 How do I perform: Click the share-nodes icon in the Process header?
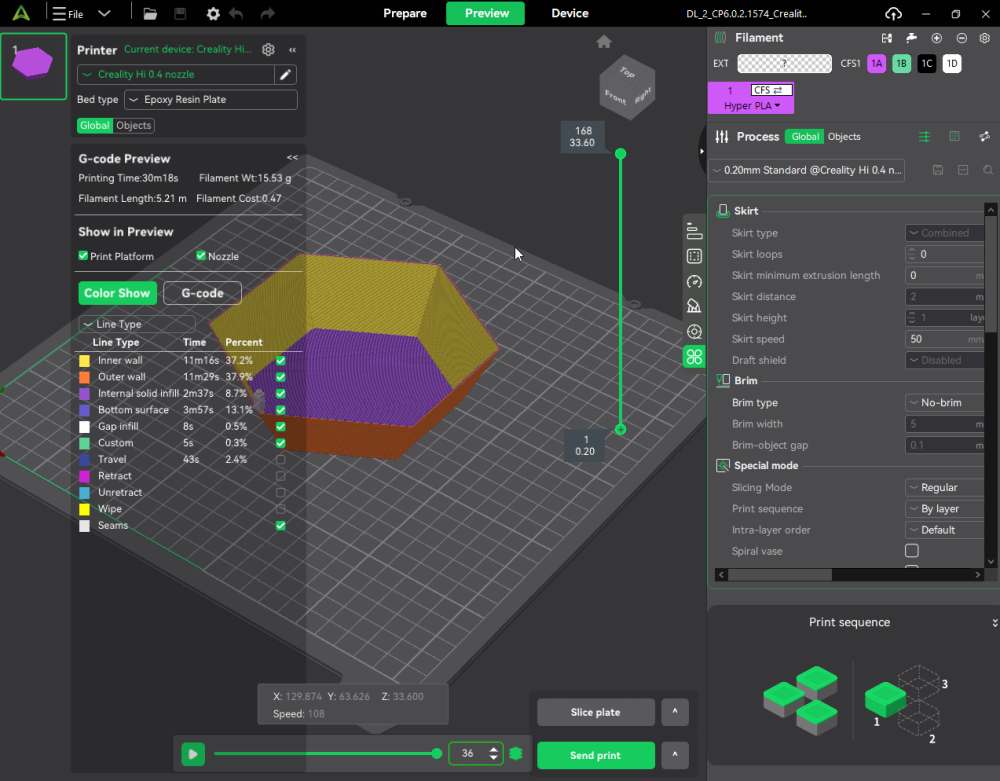pos(984,136)
